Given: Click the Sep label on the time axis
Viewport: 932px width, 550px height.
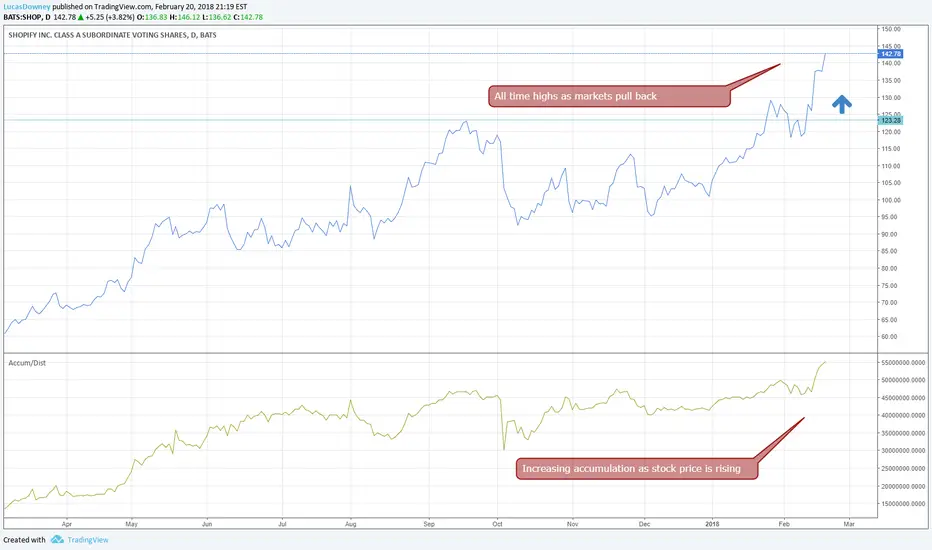Looking at the screenshot, I should tap(429, 524).
